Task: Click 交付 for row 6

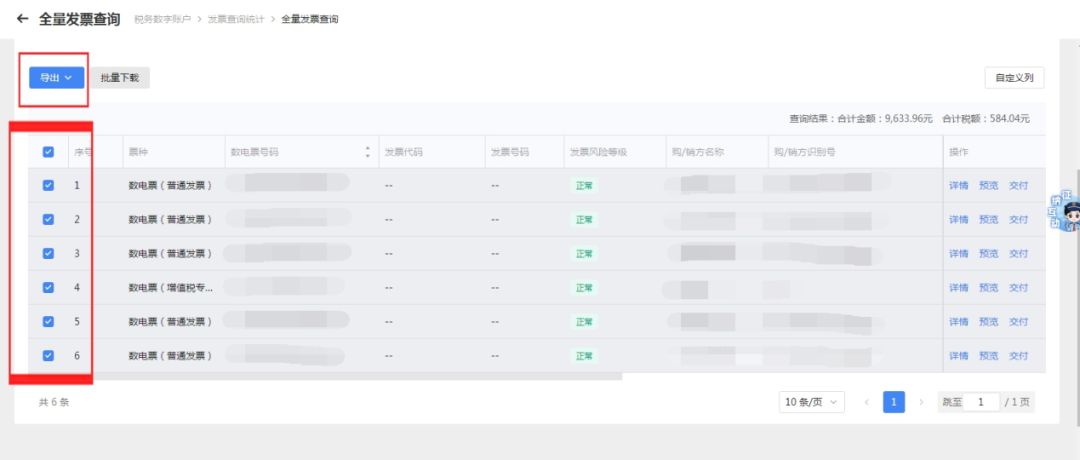Action: [x=1018, y=355]
